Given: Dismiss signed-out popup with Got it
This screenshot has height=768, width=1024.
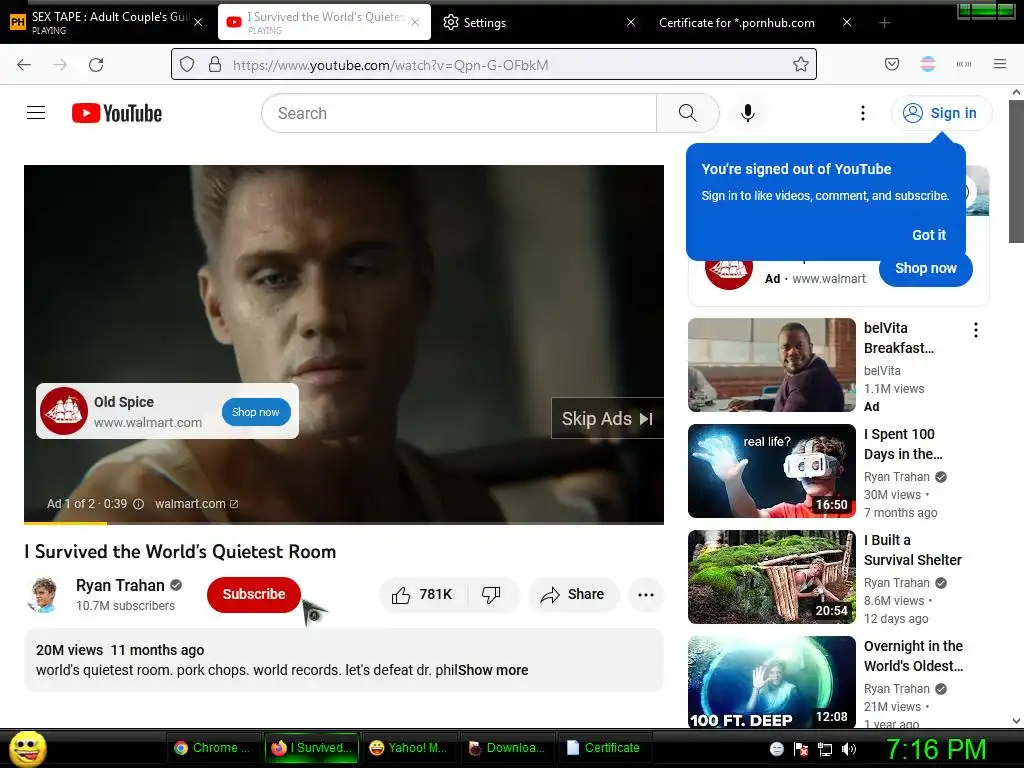Looking at the screenshot, I should pyautogui.click(x=929, y=235).
